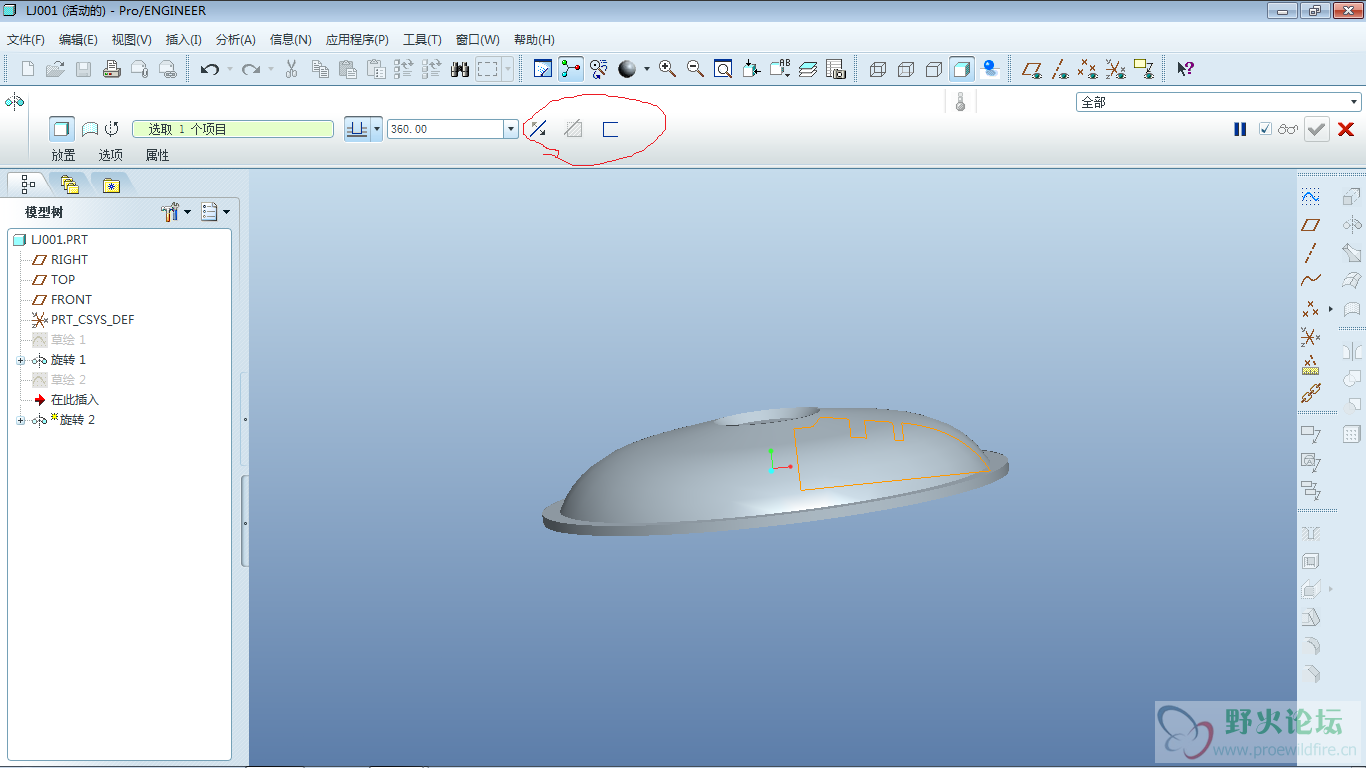
Task: Click the print icon in toolbar
Action: pyautogui.click(x=112, y=69)
